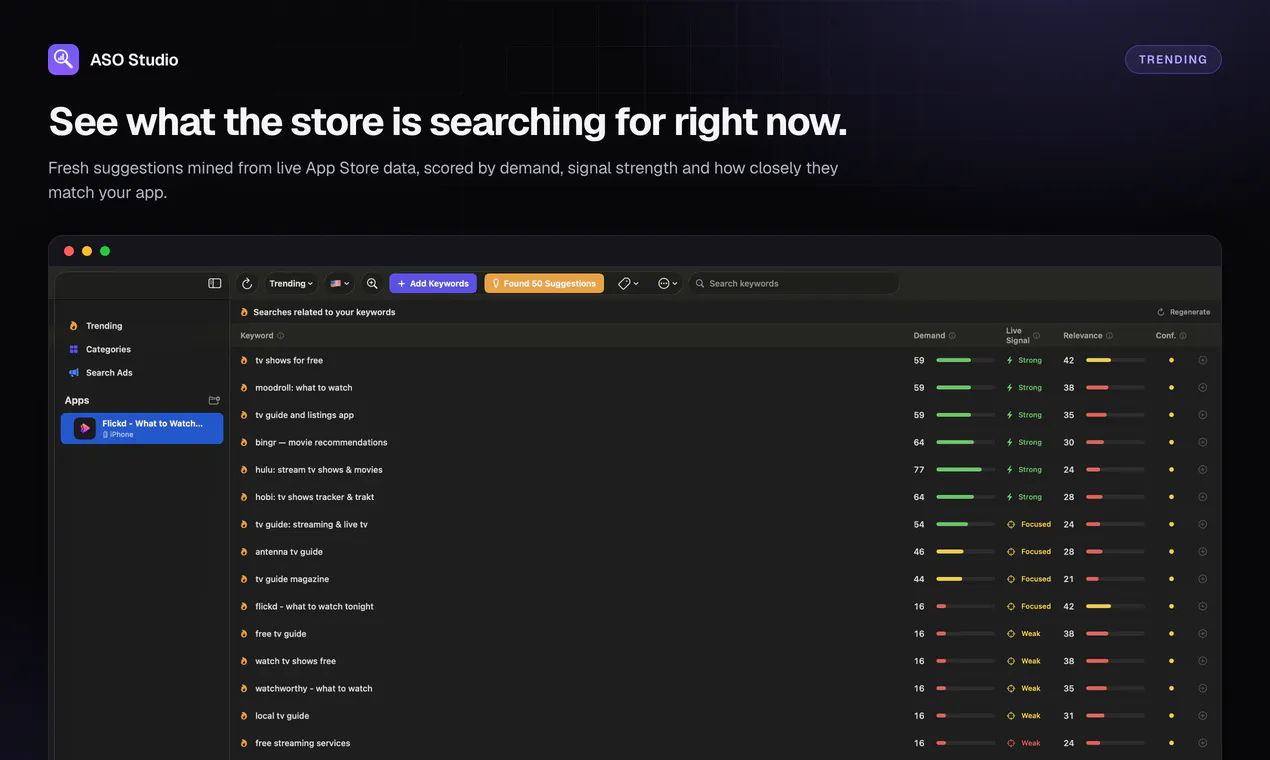Screen dimensions: 1270x760
Task: Open the magnifier zoom search icon
Action: [372, 283]
